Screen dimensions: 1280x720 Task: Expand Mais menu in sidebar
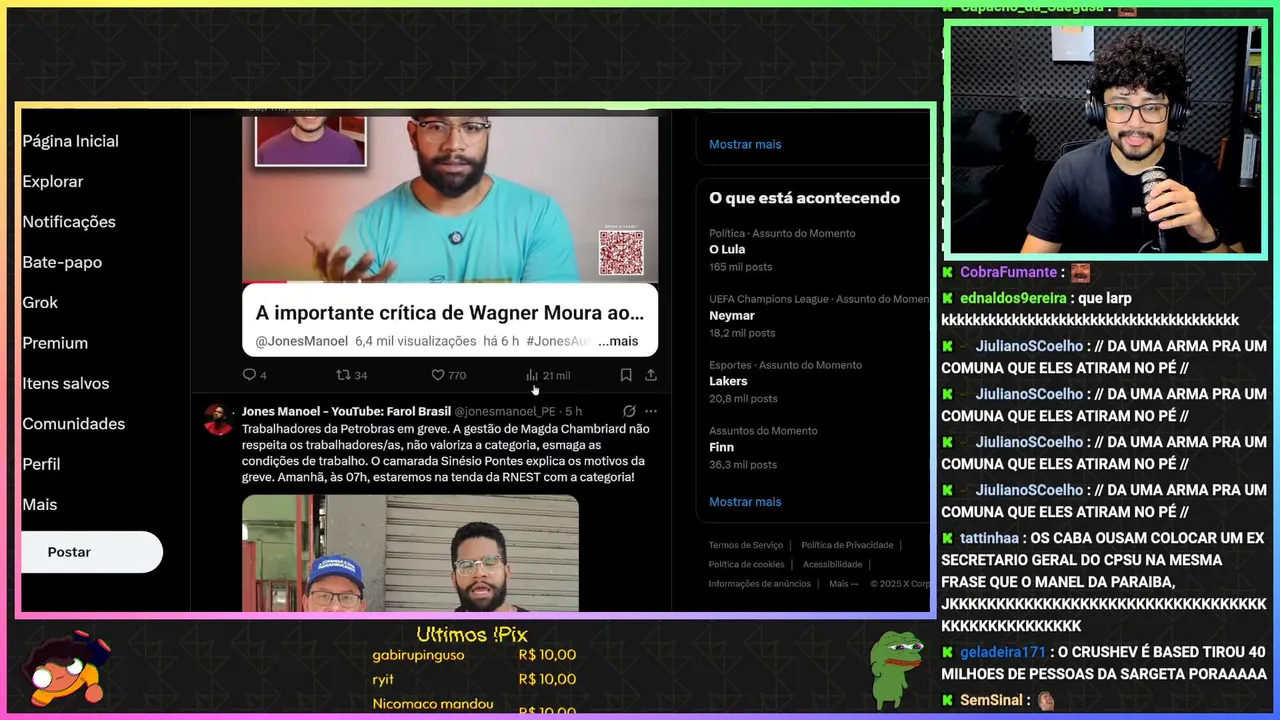coord(40,505)
